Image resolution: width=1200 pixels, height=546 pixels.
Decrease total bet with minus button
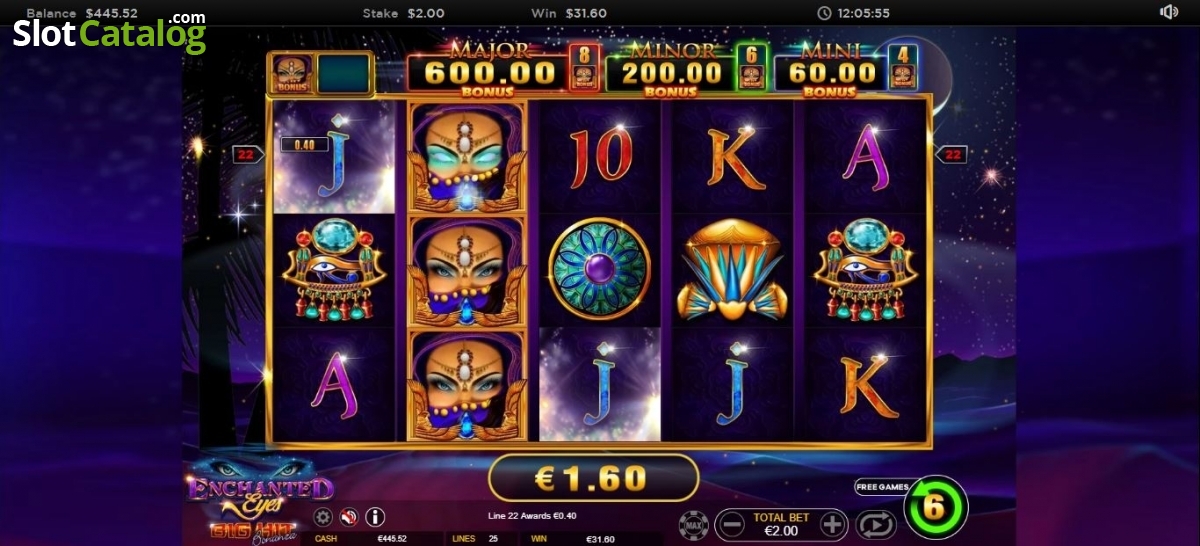[732, 523]
